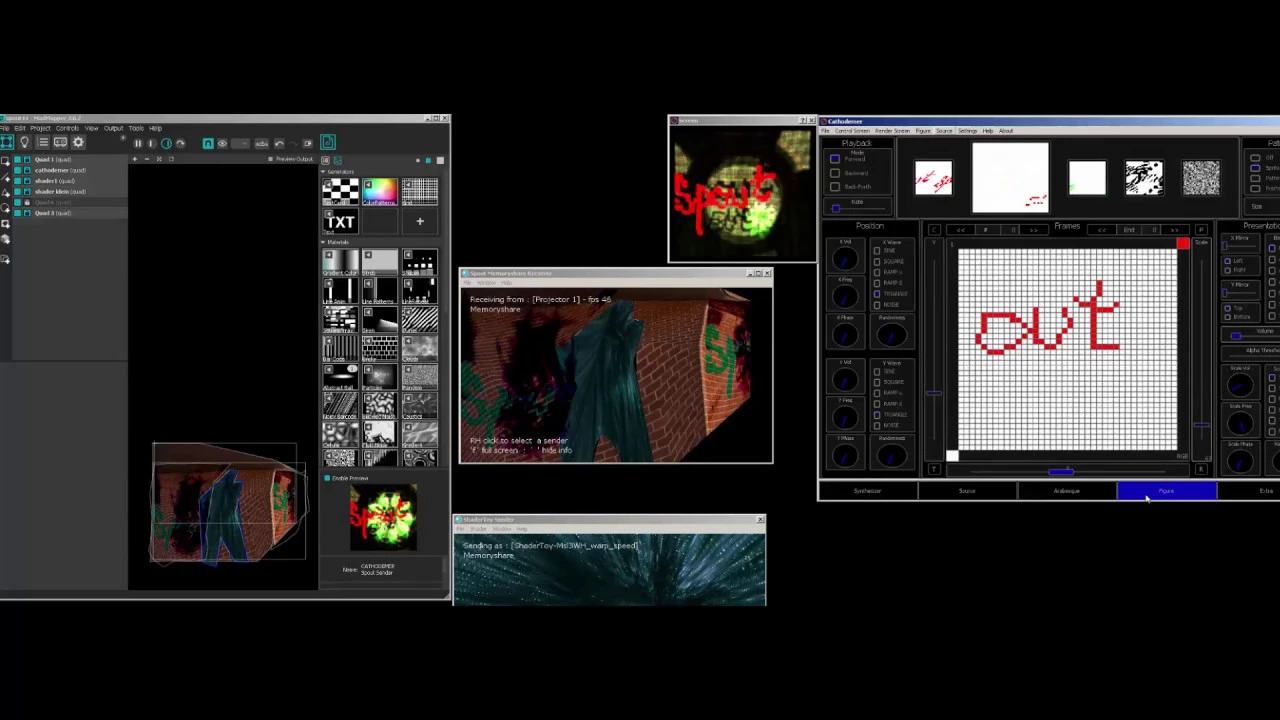Viewport: 1280px width, 720px height.
Task: Open MadMapper File menu
Action: coord(6,128)
